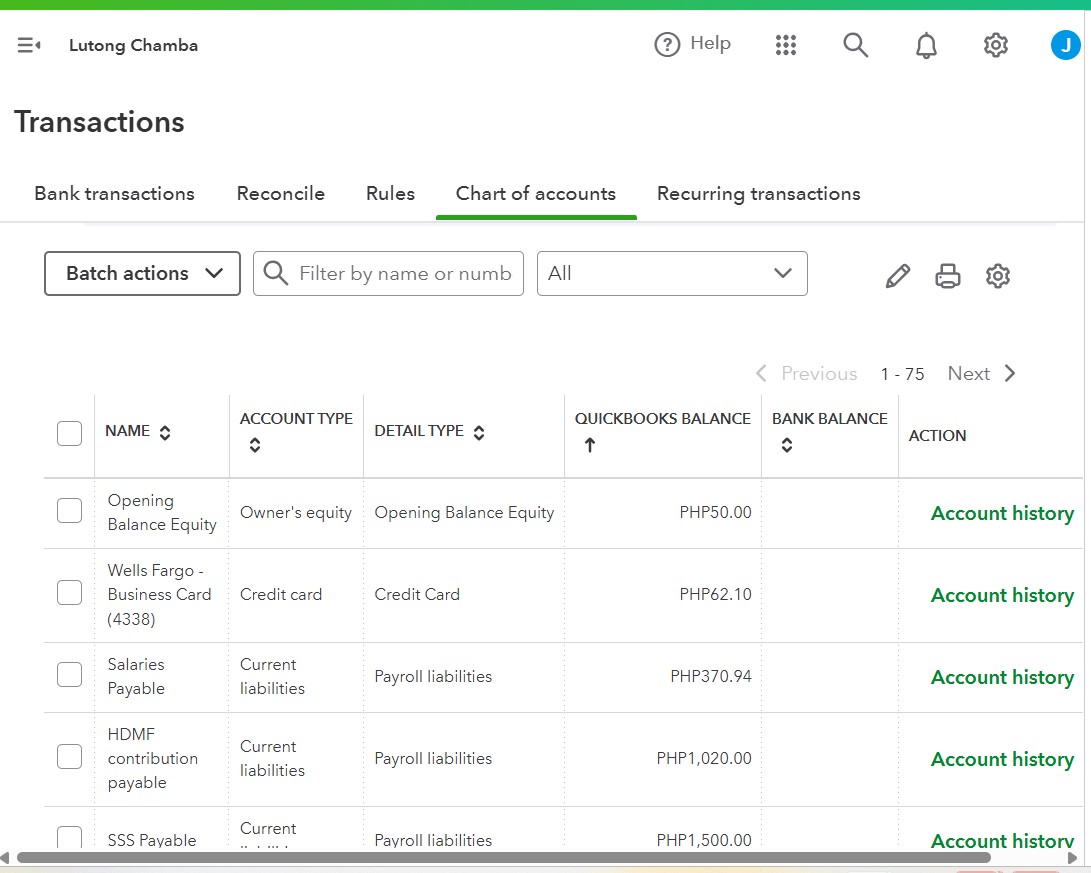
Task: Click the Owner's equity account type cell
Action: click(296, 513)
